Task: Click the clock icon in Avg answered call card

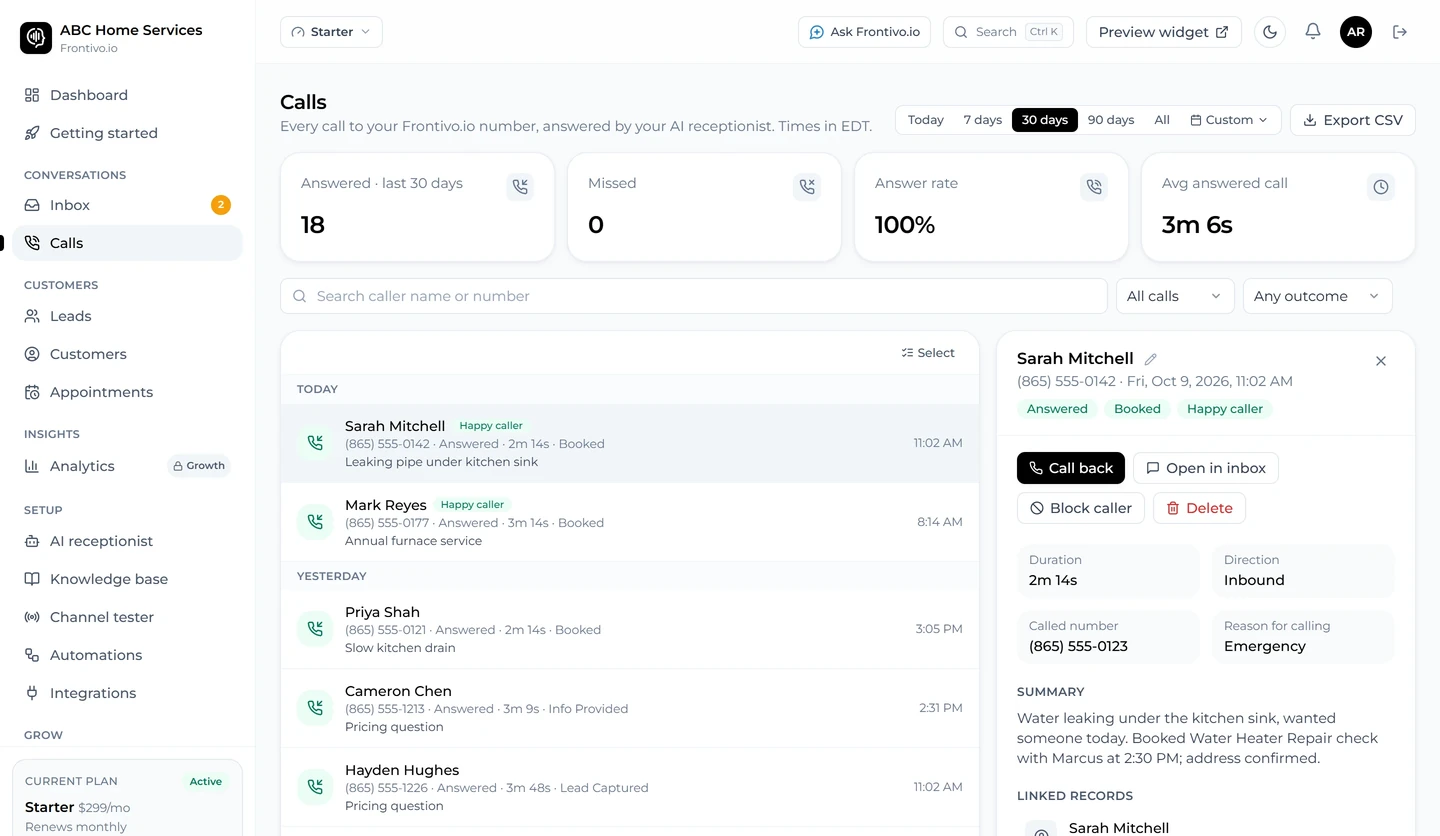Action: (1381, 187)
